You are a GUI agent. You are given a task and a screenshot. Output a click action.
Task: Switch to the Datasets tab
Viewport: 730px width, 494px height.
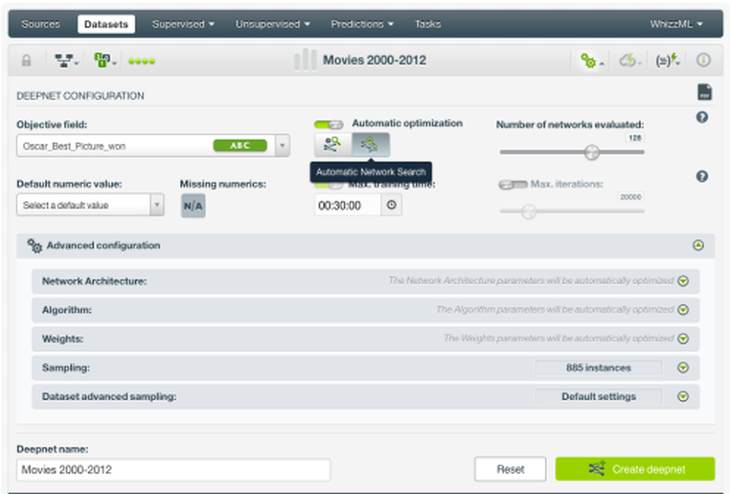pos(106,24)
